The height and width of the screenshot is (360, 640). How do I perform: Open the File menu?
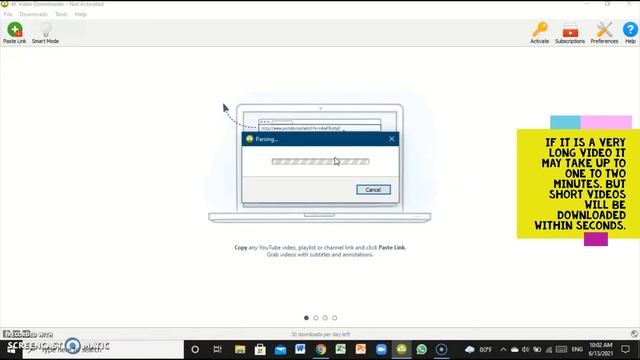[x=8, y=14]
